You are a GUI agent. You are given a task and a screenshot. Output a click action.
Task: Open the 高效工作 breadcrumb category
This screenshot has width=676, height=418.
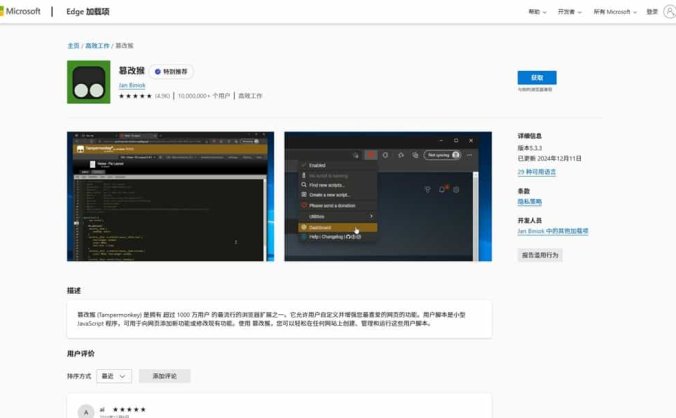click(x=97, y=46)
